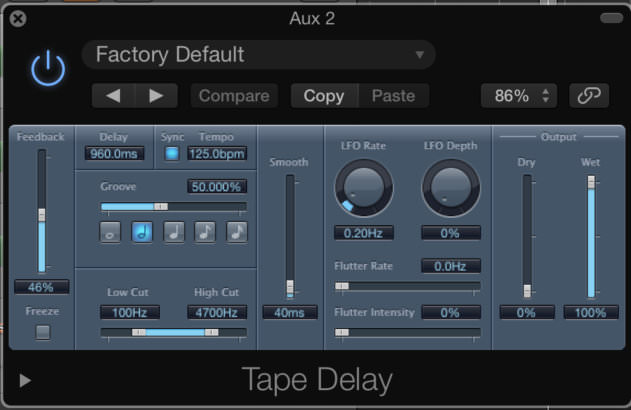Select the quarter note division button
The image size is (631, 410).
click(174, 232)
